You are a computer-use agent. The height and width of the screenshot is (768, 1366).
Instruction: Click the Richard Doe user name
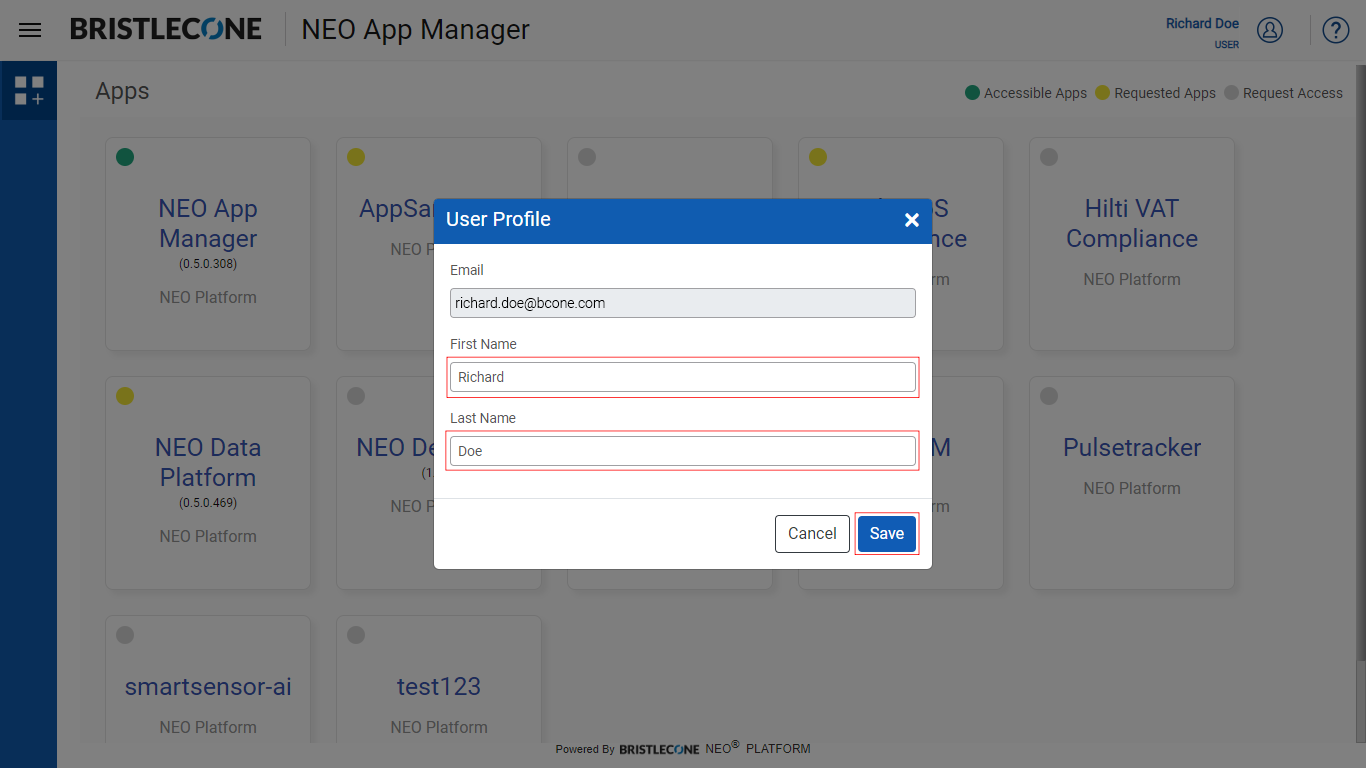pos(1202,24)
